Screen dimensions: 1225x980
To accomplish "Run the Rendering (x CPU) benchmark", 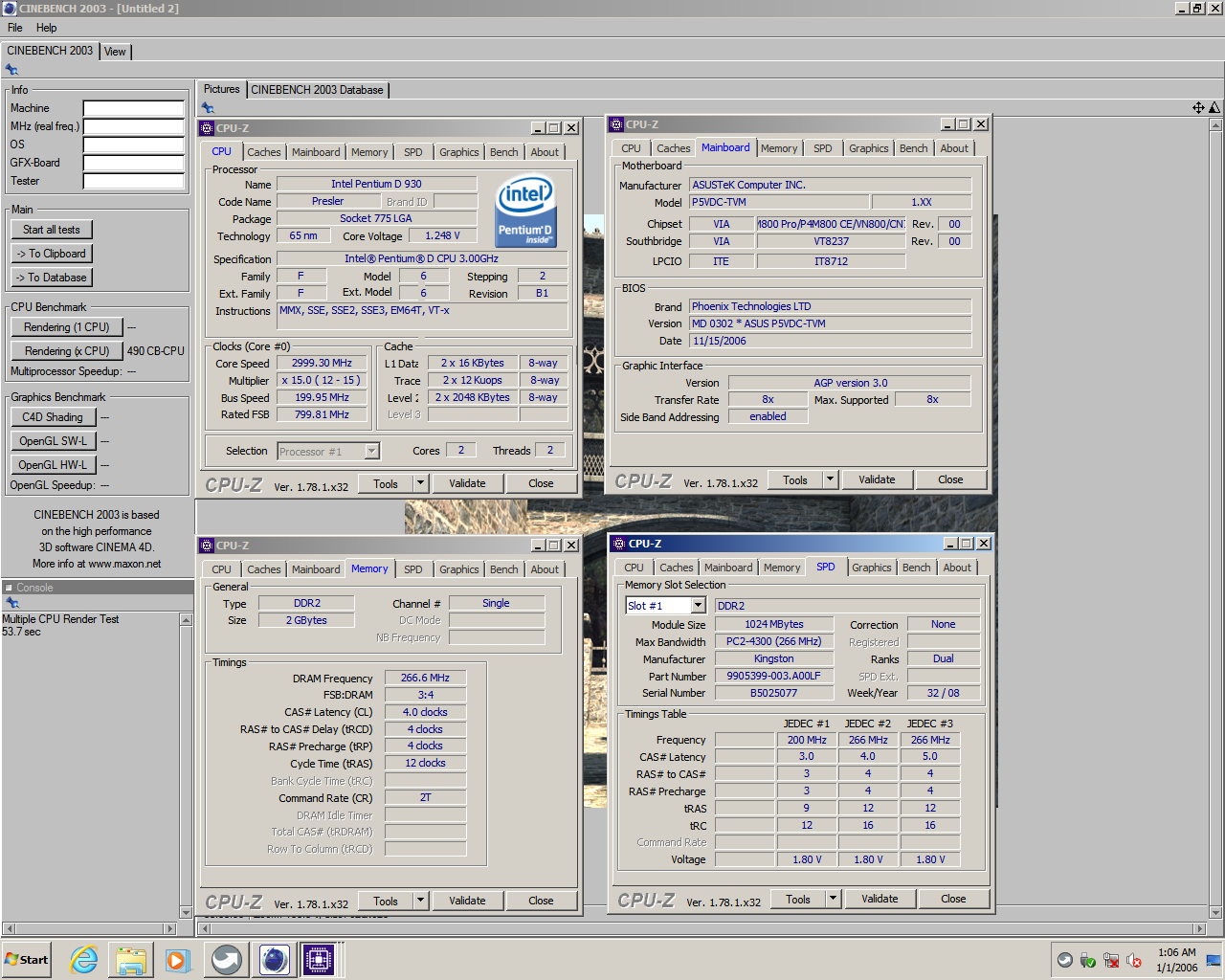I will 67,351.
